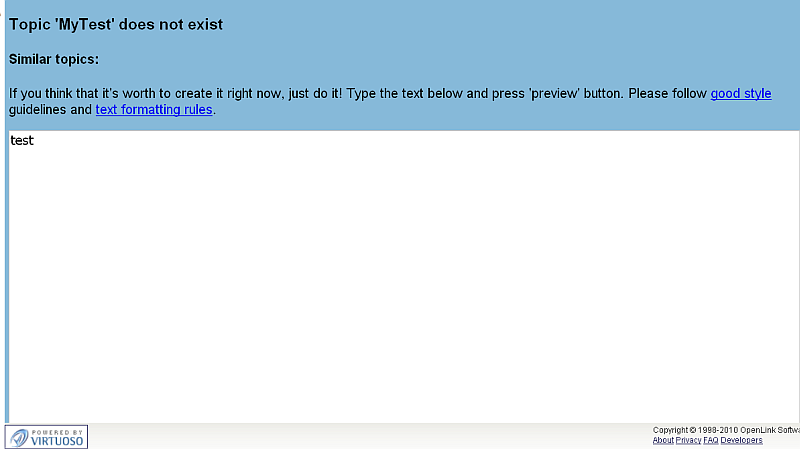This screenshot has height=449, width=800.
Task: Click the word 'VIRTUOSO' in the logo
Action: tap(57, 440)
